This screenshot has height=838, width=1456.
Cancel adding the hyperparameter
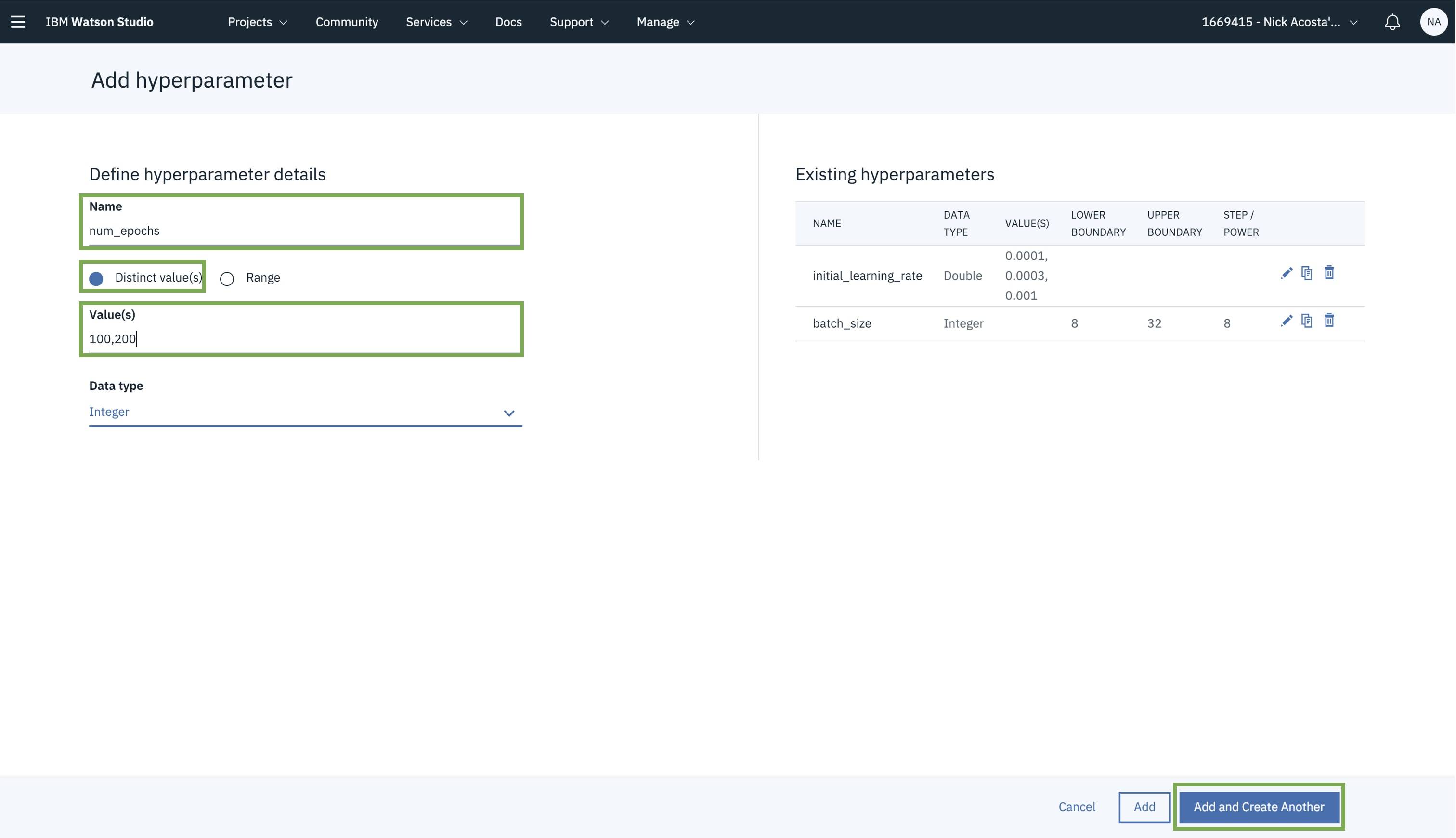[1076, 807]
